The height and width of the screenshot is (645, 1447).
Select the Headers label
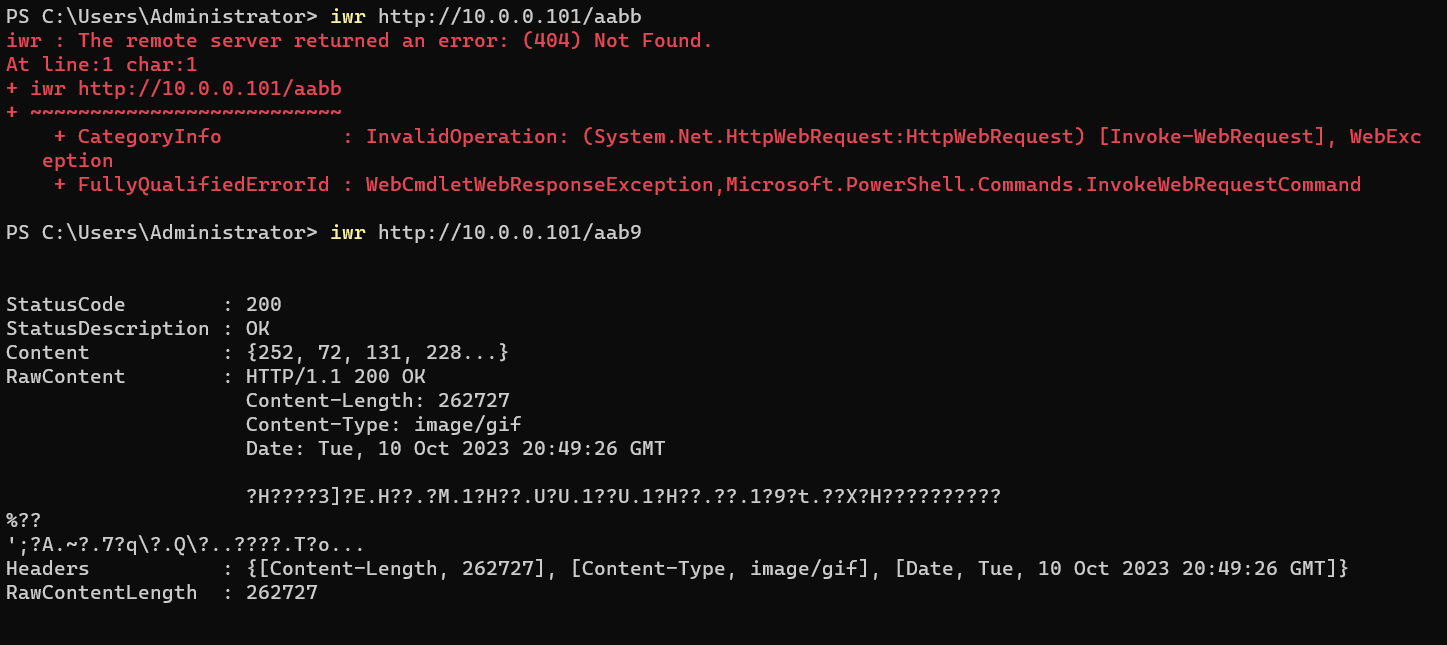[x=47, y=569]
